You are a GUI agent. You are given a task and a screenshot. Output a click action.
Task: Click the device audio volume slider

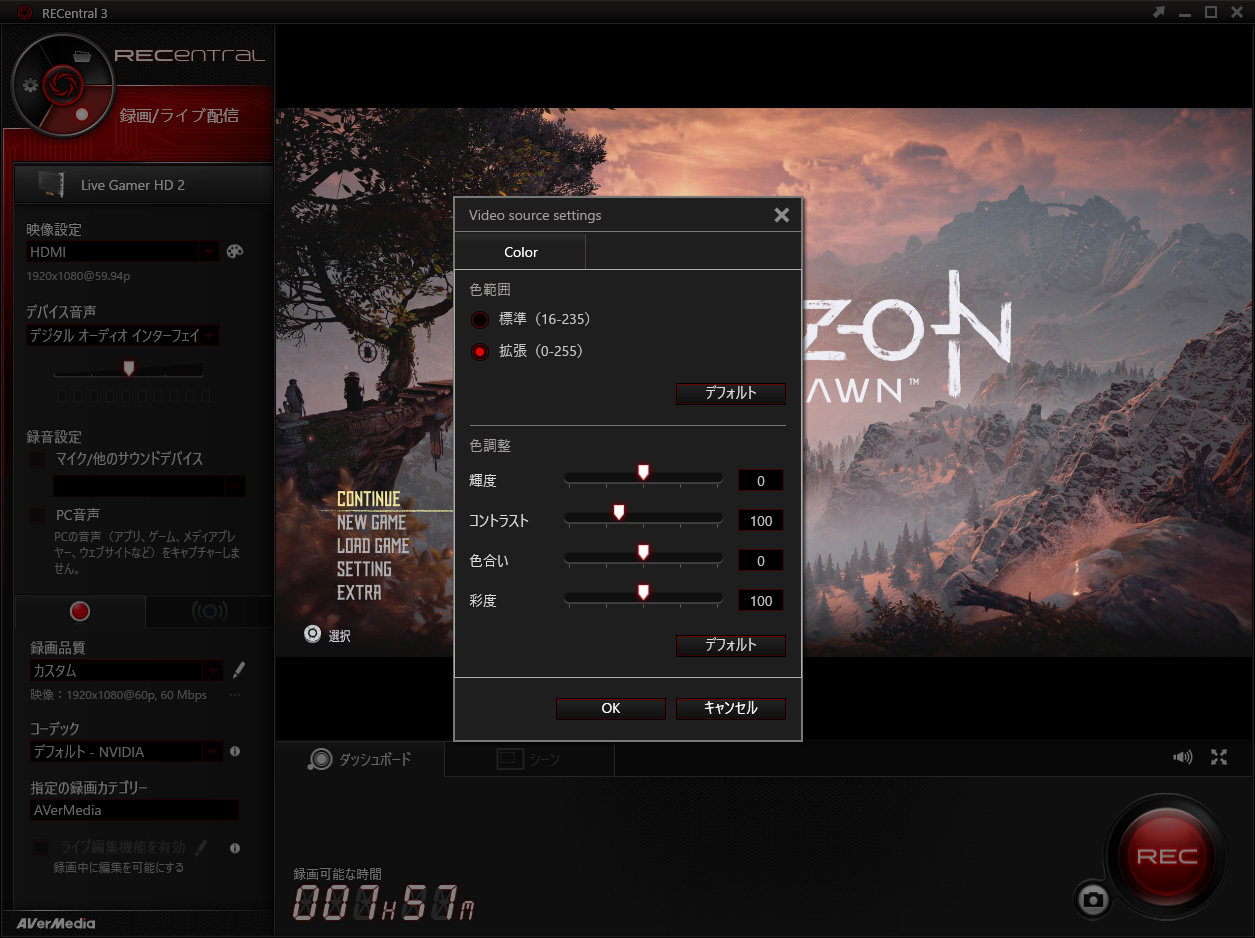click(x=128, y=369)
